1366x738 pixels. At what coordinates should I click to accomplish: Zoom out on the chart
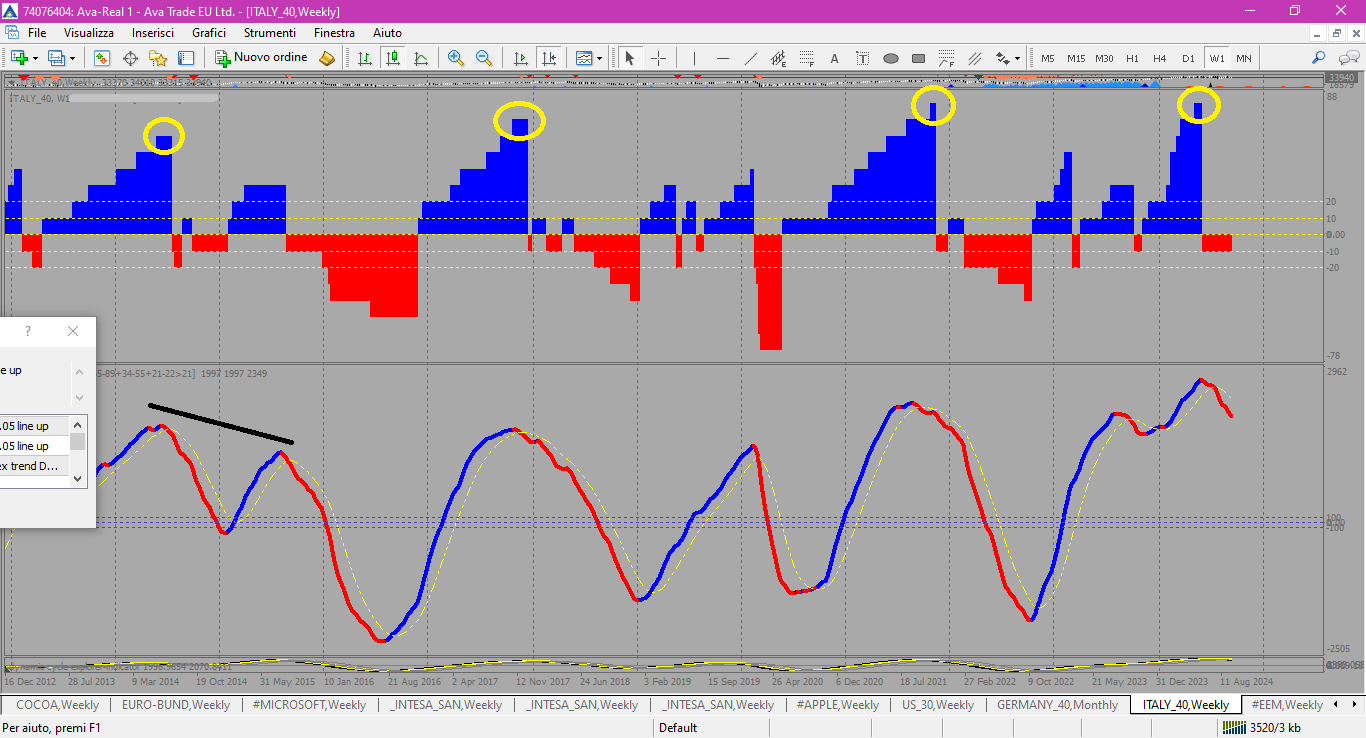(x=484, y=58)
